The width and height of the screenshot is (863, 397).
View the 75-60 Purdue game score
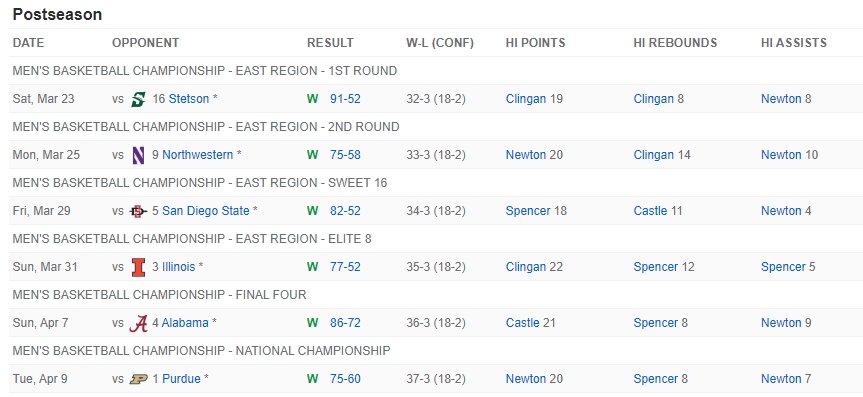[345, 379]
